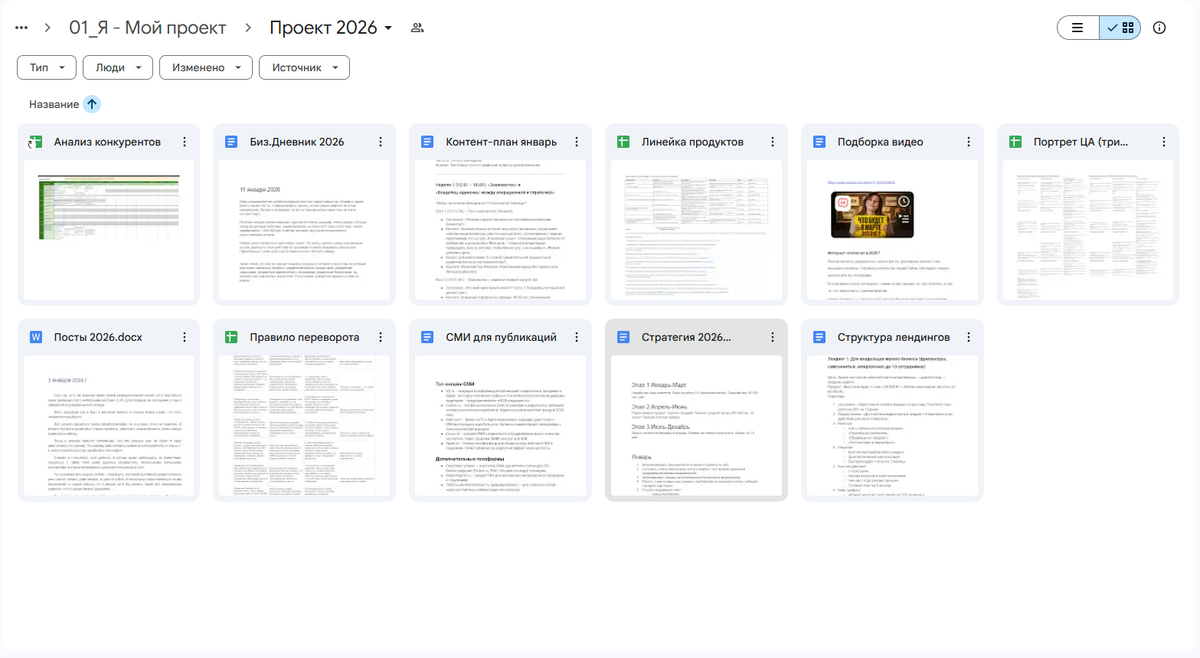Click the Sheets icon on Линейка продуктов
Image resolution: width=1200 pixels, height=658 pixels.
click(x=623, y=142)
